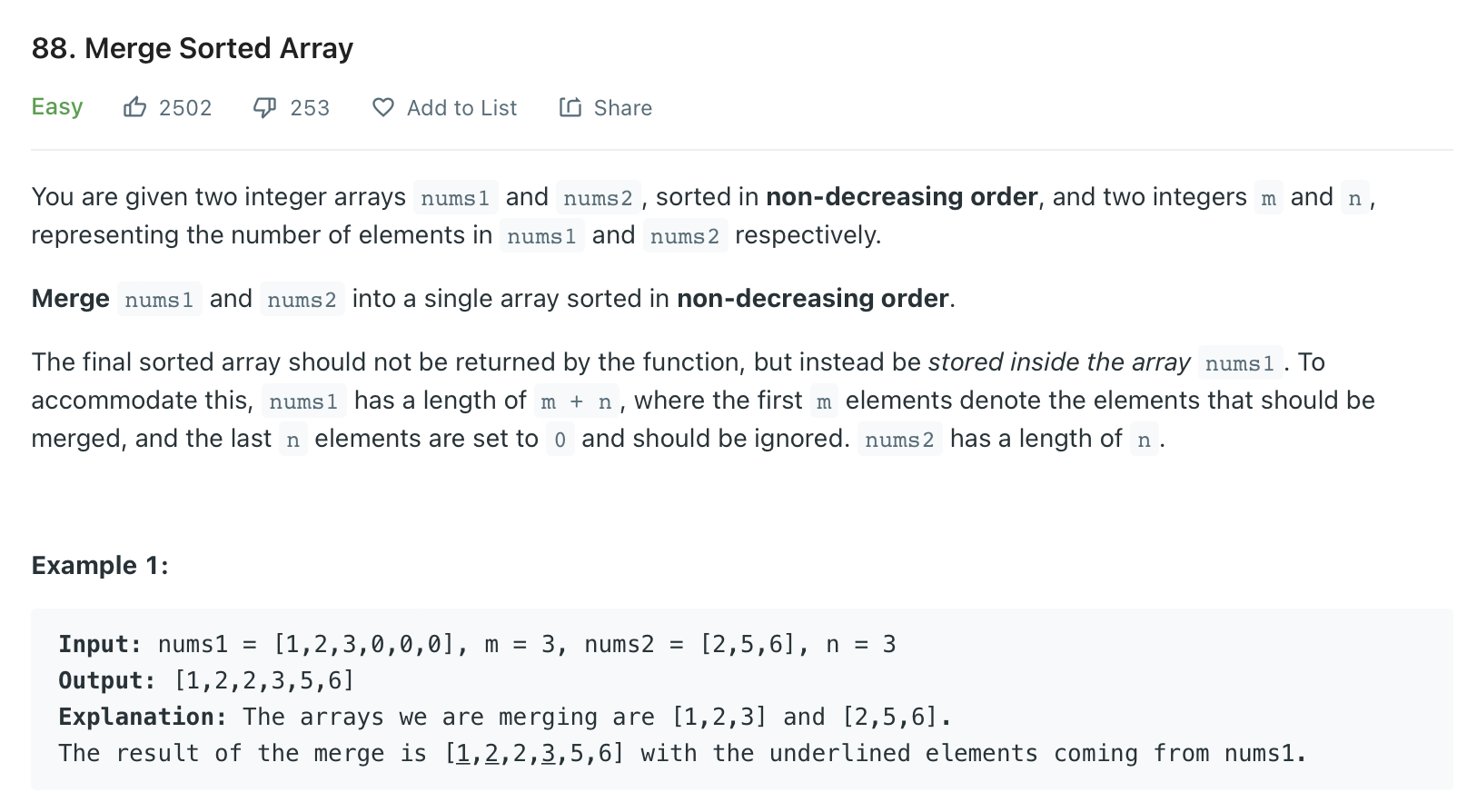Click the Add to List link
The width and height of the screenshot is (1477, 812).
pos(462,107)
